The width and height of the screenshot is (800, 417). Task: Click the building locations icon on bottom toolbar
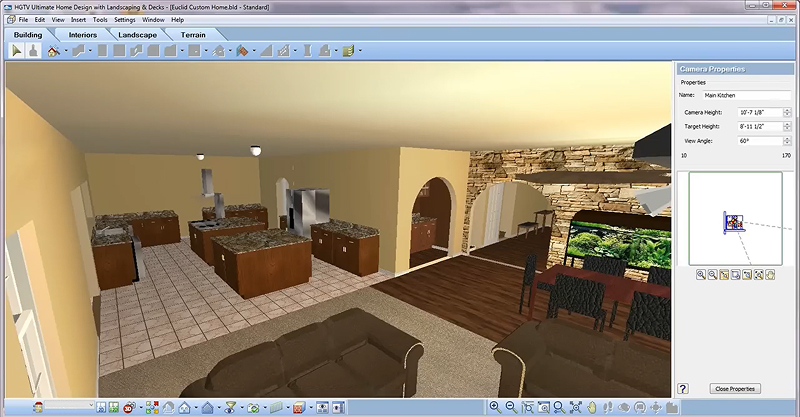[x=38, y=407]
